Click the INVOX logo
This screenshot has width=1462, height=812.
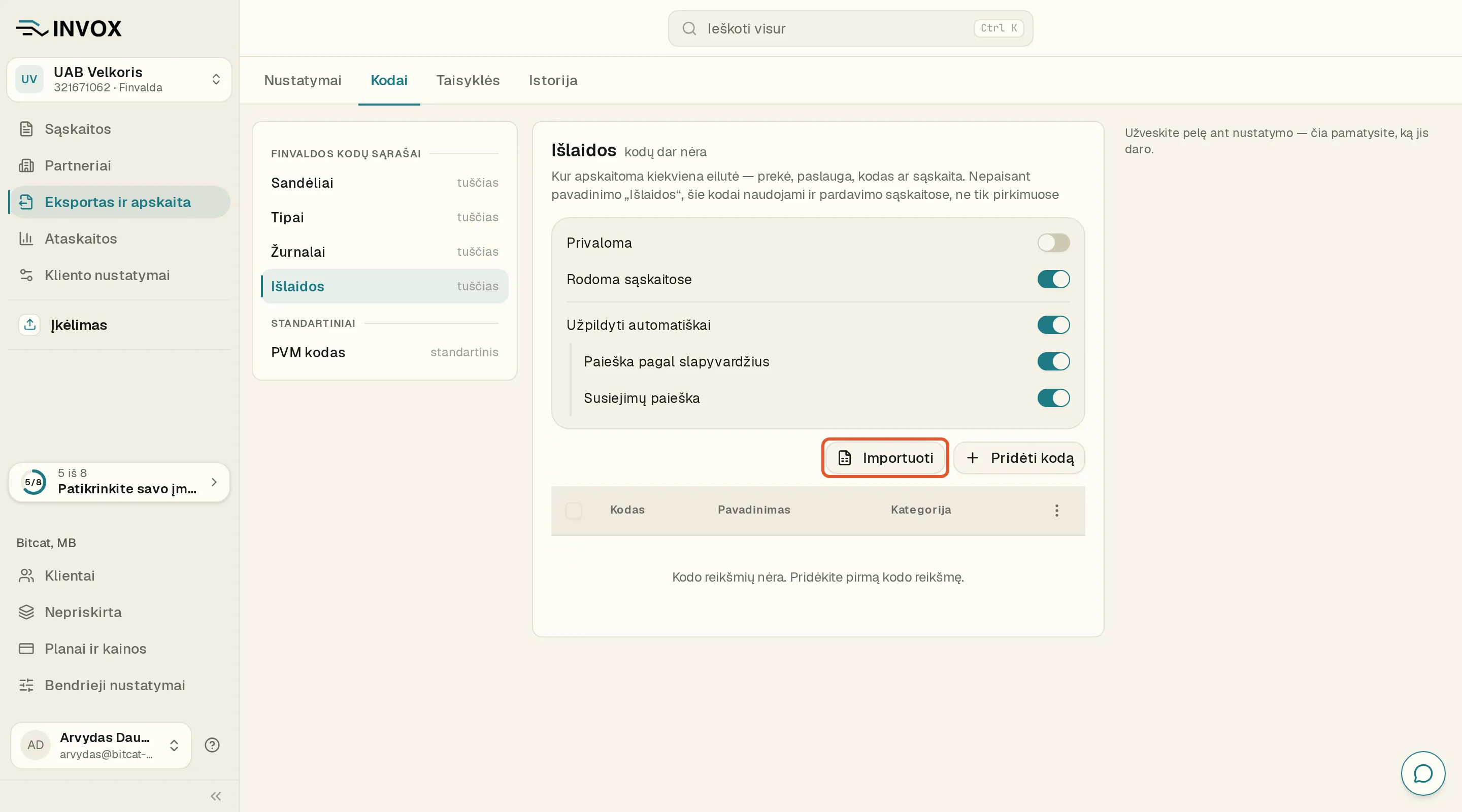69,28
